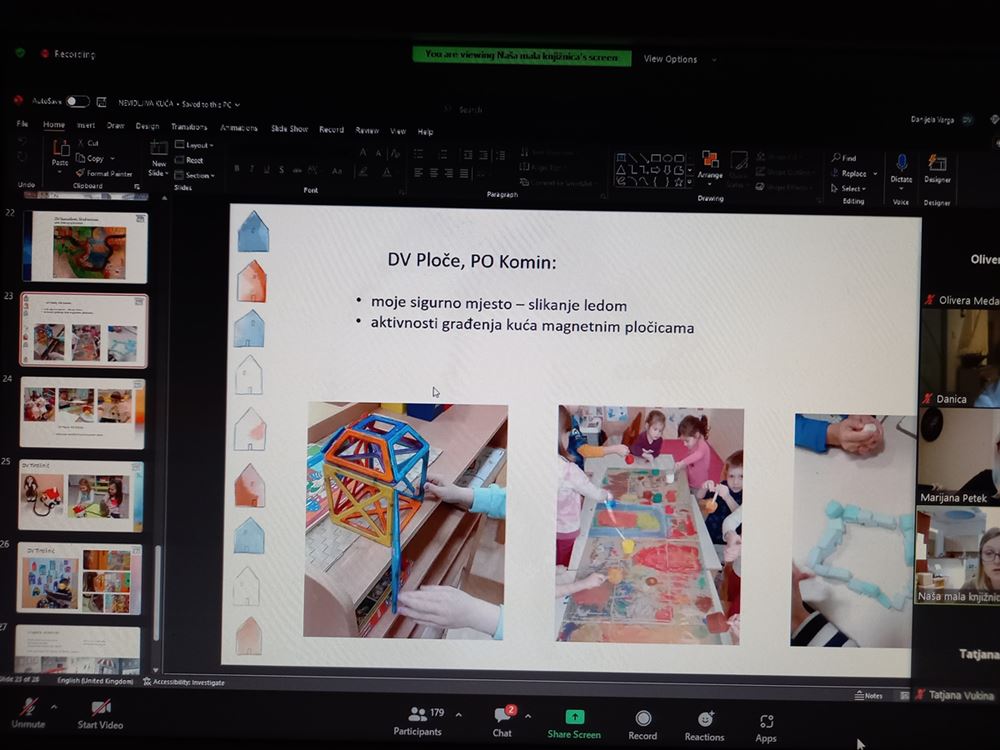Screen dimensions: 1000x750
Task: Select slide 26 thumbnail
Action: pos(79,578)
